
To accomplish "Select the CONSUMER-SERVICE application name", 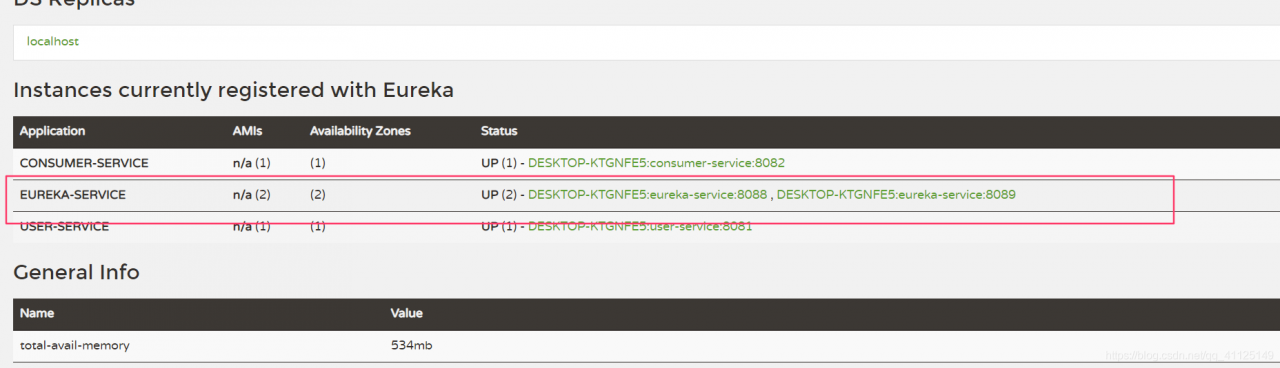I will [84, 163].
